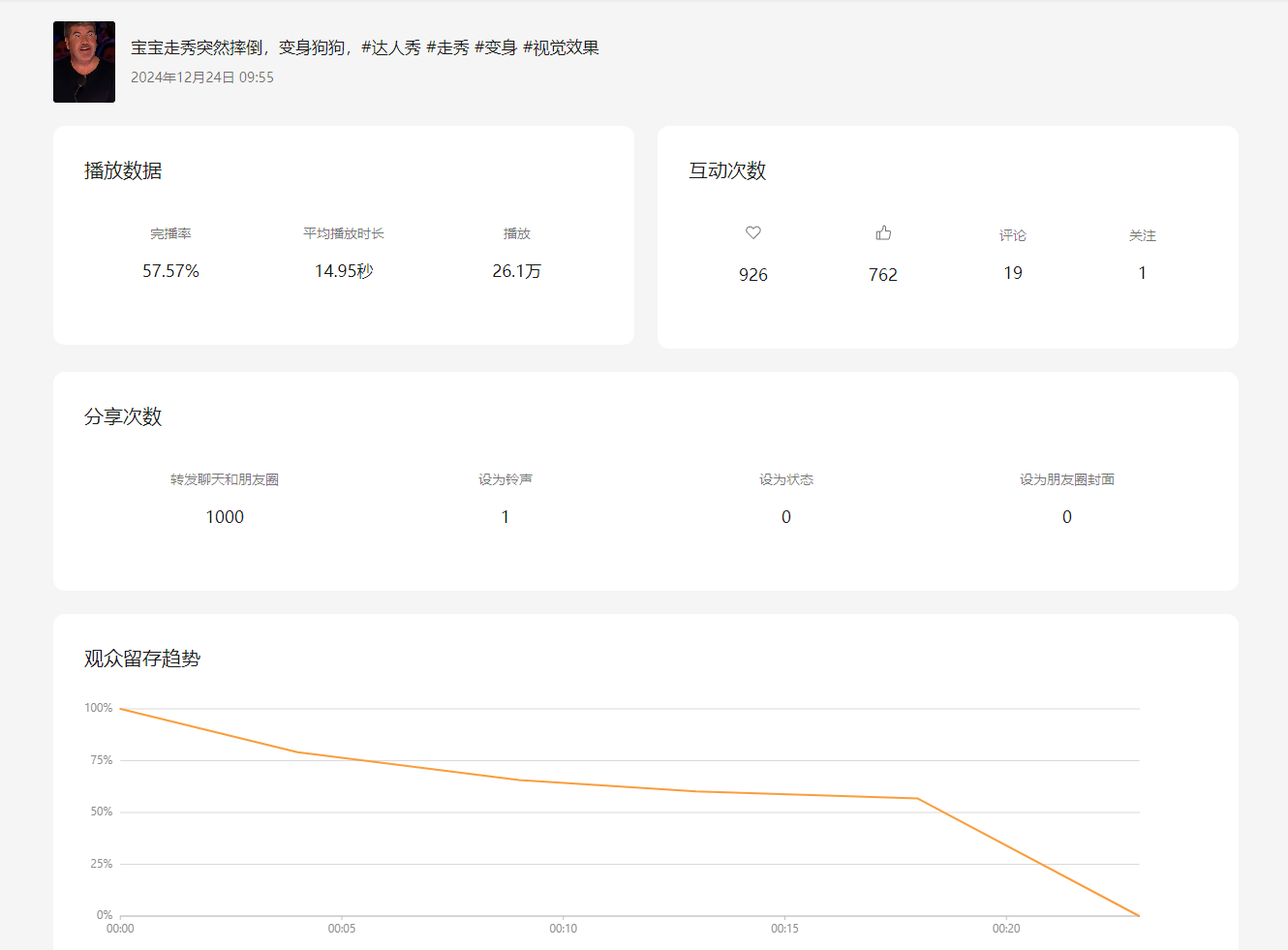Click the 50% retention axis label
This screenshot has height=950, width=1288.
(102, 812)
